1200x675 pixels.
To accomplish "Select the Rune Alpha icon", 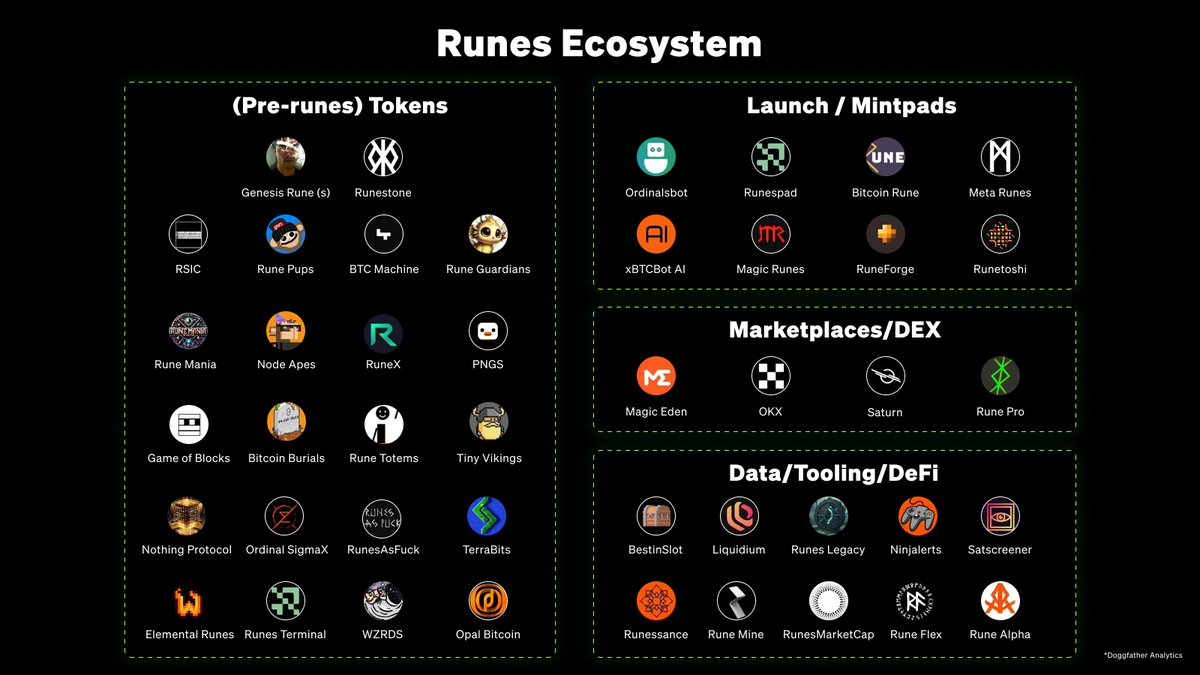I will (x=1000, y=601).
